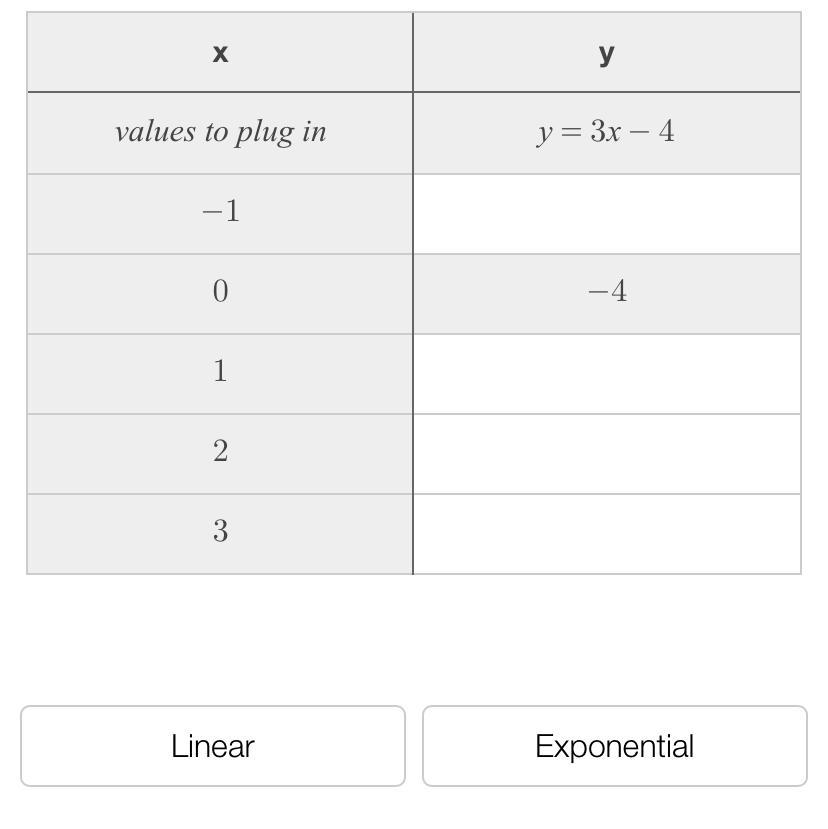Select the x value 3 cell
The height and width of the screenshot is (829, 828).
click(x=220, y=532)
